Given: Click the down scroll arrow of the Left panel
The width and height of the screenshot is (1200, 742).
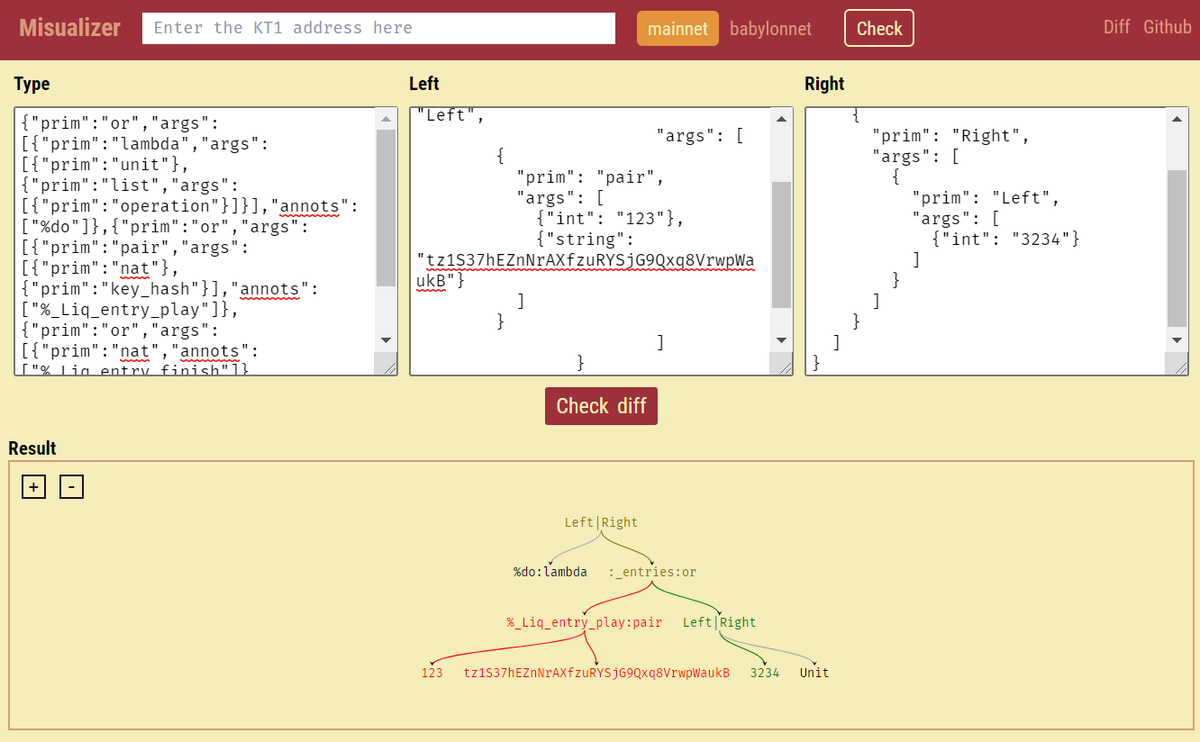Looking at the screenshot, I should tap(781, 340).
